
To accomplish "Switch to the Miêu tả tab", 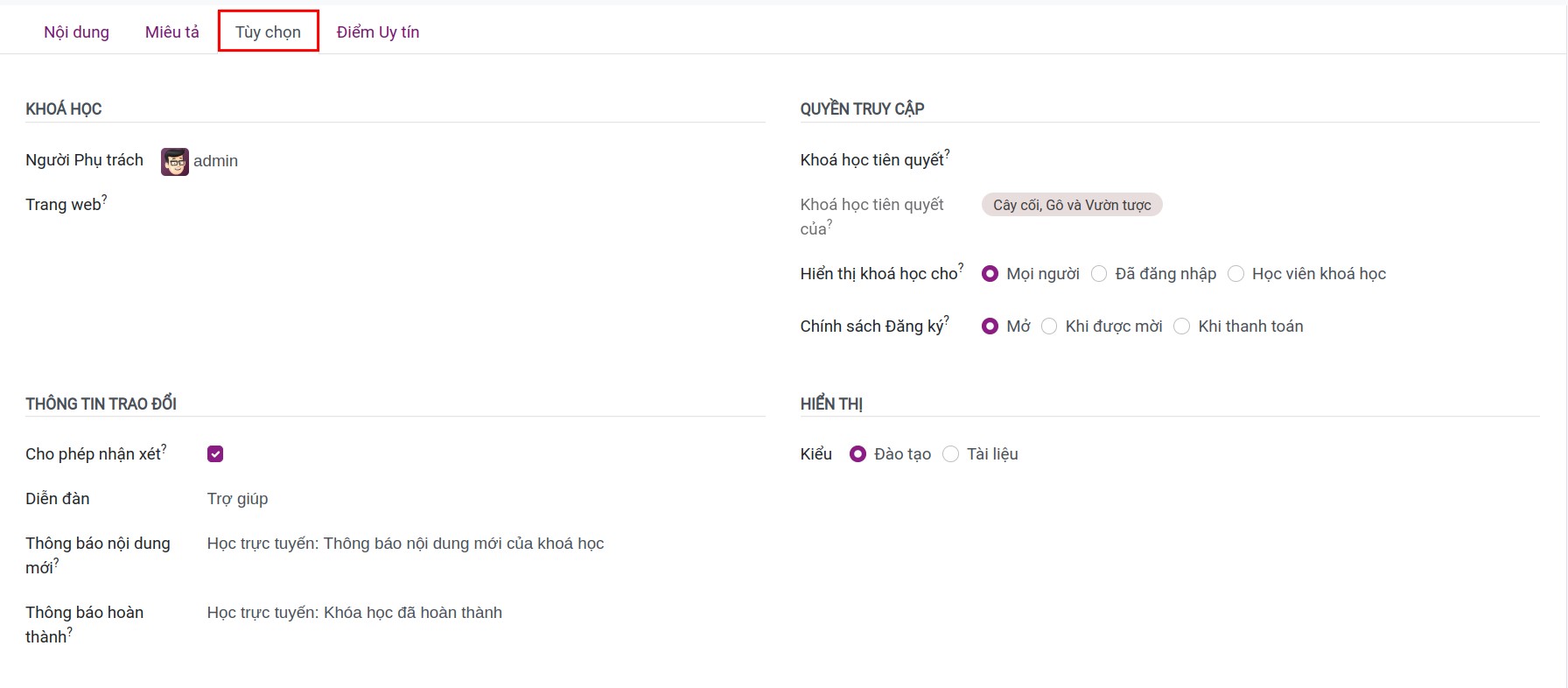I will point(172,32).
